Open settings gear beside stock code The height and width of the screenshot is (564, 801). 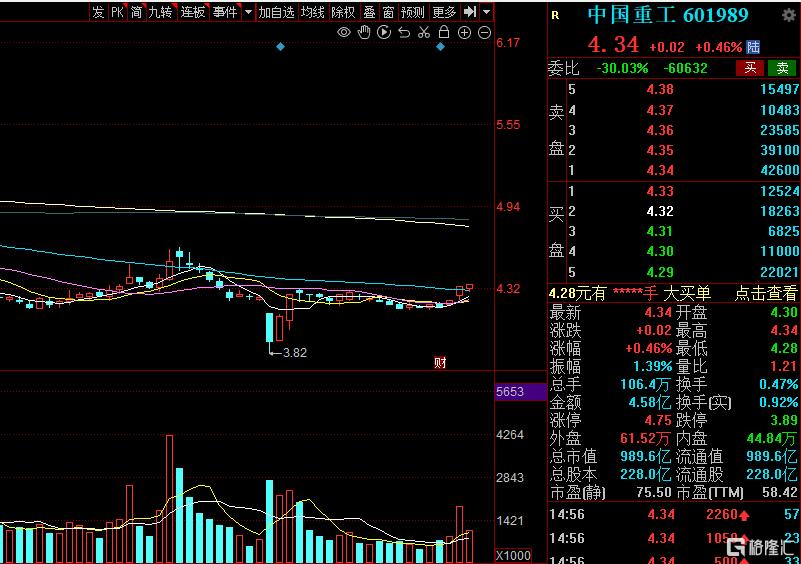pyautogui.click(x=788, y=15)
